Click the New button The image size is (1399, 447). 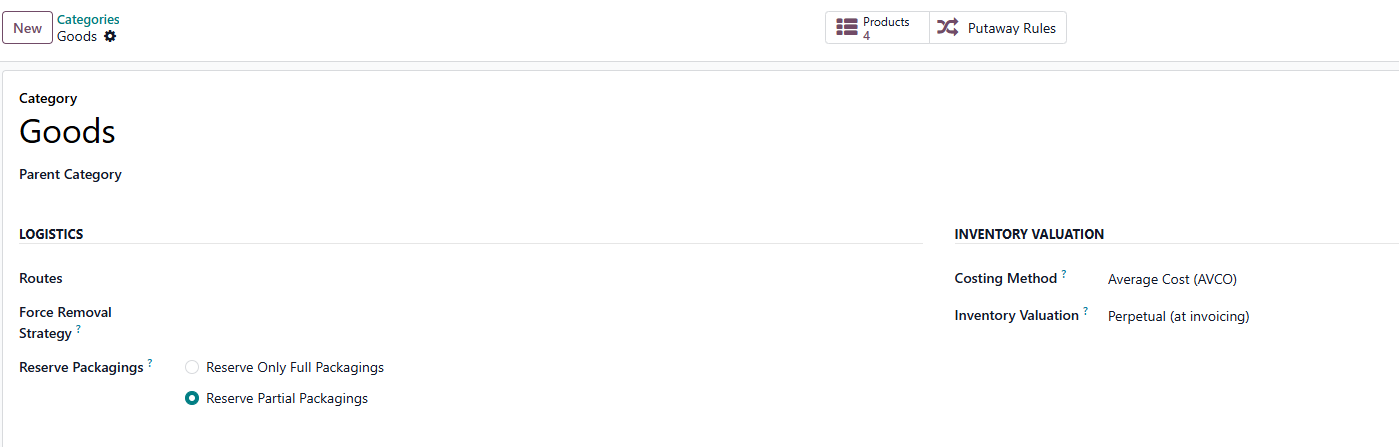(x=27, y=28)
